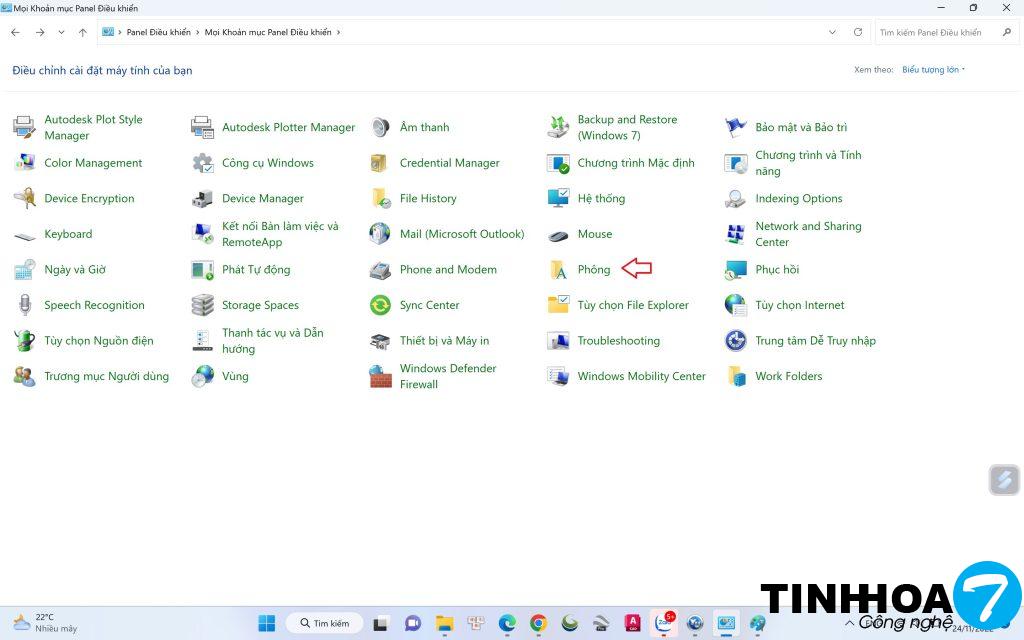Open the Device Manager icon

pos(203,199)
